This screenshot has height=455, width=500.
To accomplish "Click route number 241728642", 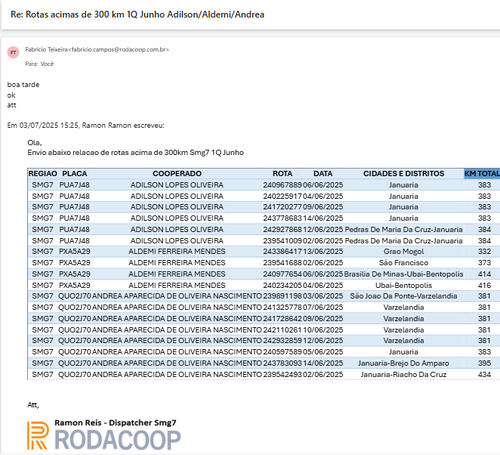I will (x=282, y=319).
